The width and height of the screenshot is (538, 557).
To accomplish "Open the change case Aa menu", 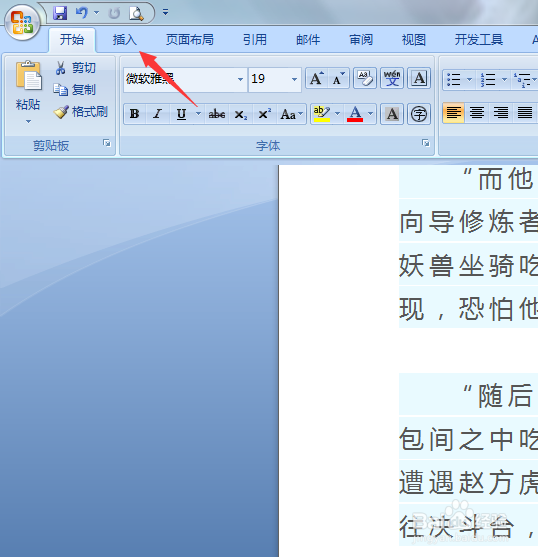I will [x=291, y=114].
